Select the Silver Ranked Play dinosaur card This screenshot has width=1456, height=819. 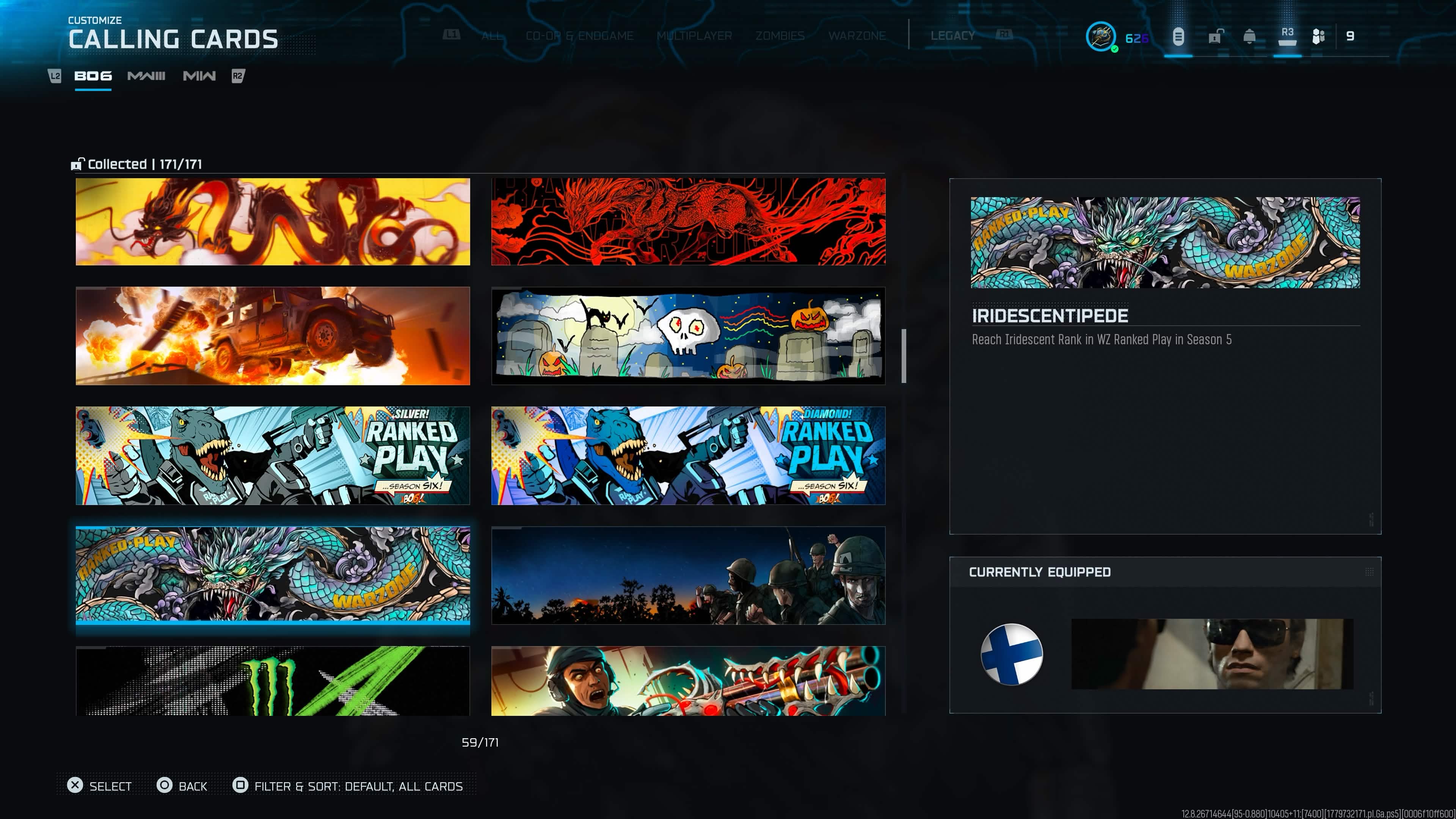coord(273,455)
